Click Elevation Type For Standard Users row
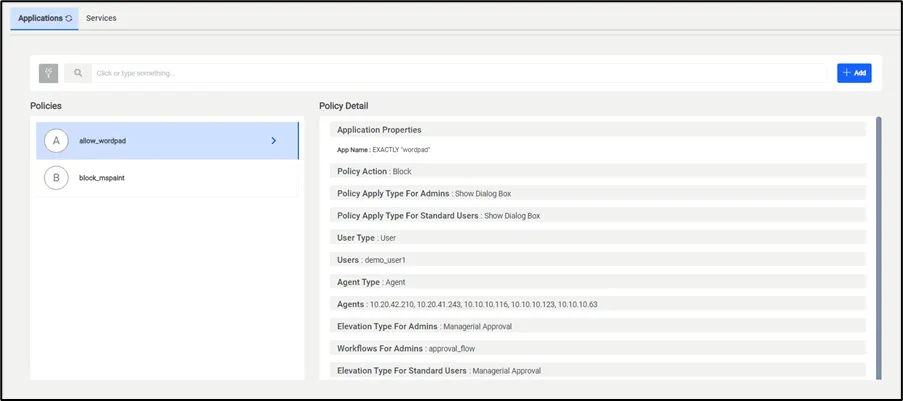Image resolution: width=903 pixels, height=401 pixels. [598, 370]
